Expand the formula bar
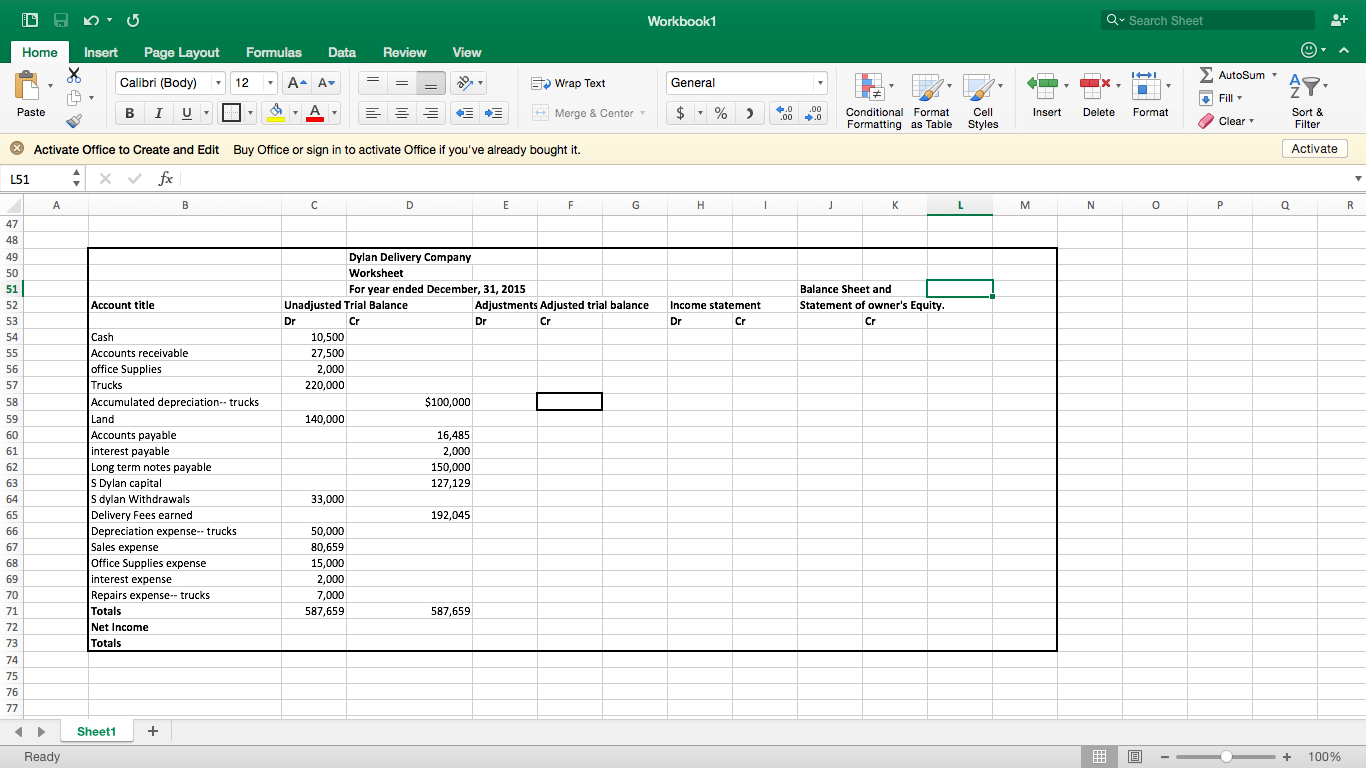The image size is (1366, 768). click(x=1357, y=179)
